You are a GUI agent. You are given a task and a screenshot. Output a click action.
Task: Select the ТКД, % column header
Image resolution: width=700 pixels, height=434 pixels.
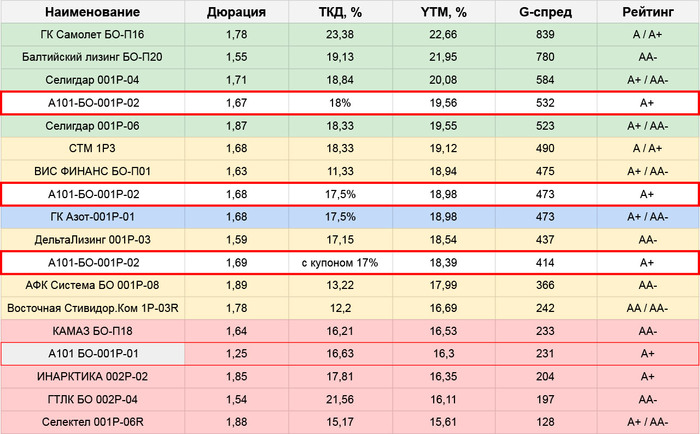pyautogui.click(x=340, y=13)
